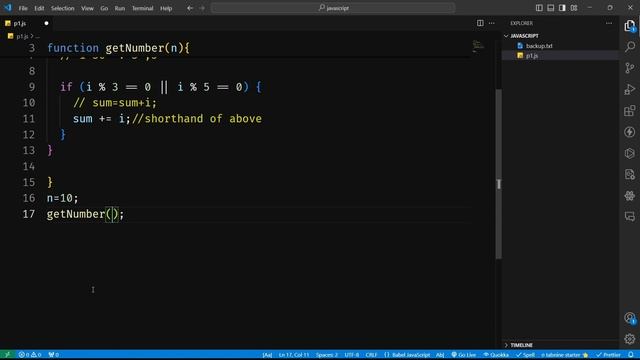Open the editor More Actions ellipsis
640x360 pixels.
492,23
